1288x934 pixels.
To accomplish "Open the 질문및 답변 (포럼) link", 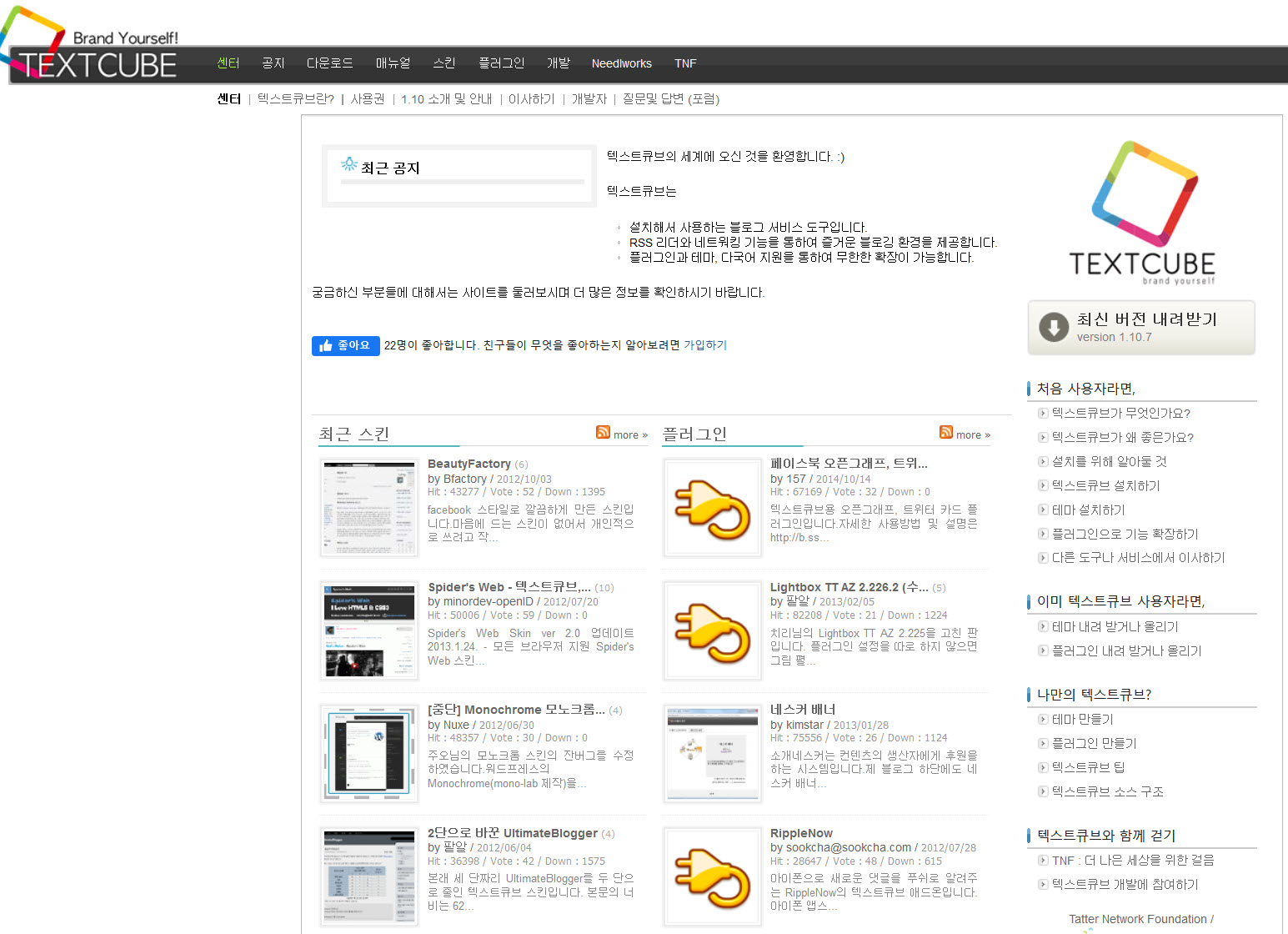I will coord(670,98).
